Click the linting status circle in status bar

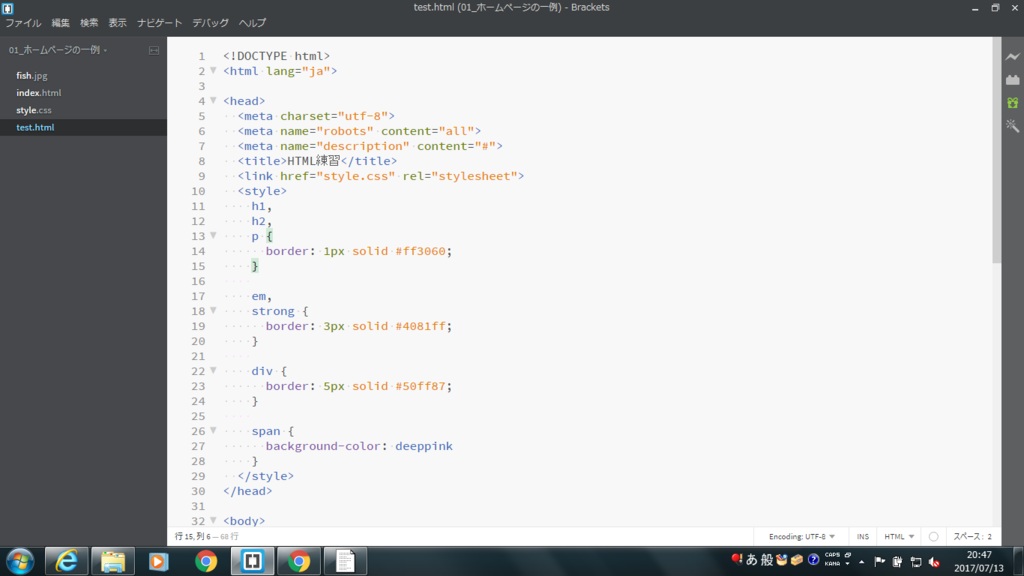(x=933, y=536)
